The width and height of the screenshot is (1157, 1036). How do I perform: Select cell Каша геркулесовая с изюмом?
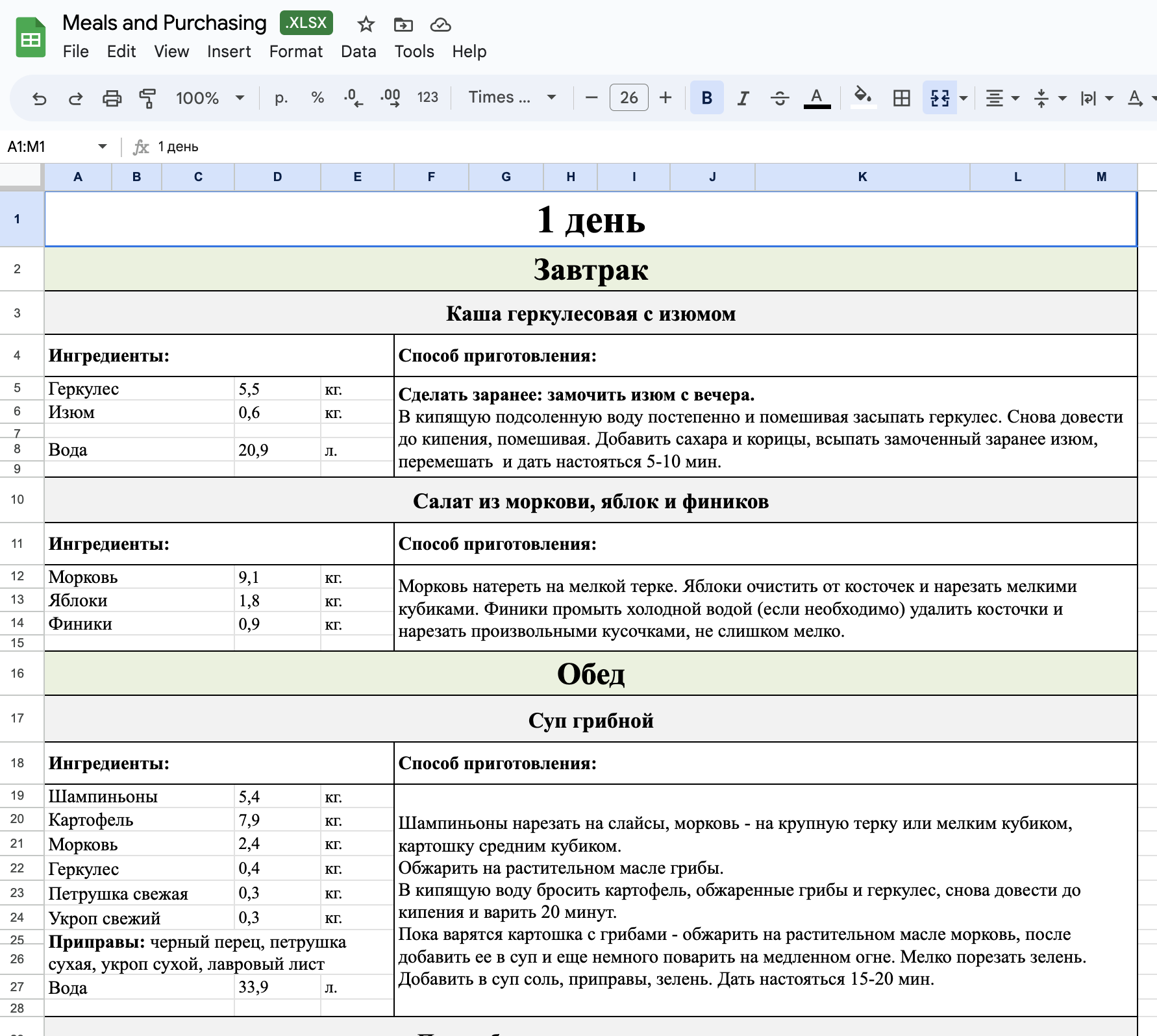coord(591,314)
